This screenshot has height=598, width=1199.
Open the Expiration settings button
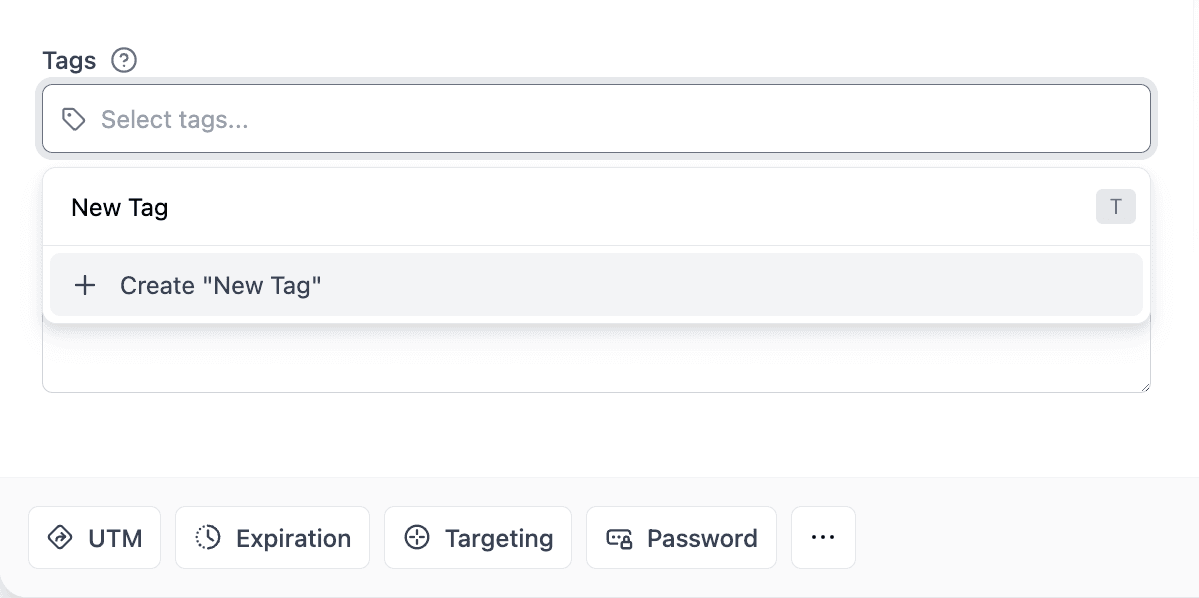272,538
